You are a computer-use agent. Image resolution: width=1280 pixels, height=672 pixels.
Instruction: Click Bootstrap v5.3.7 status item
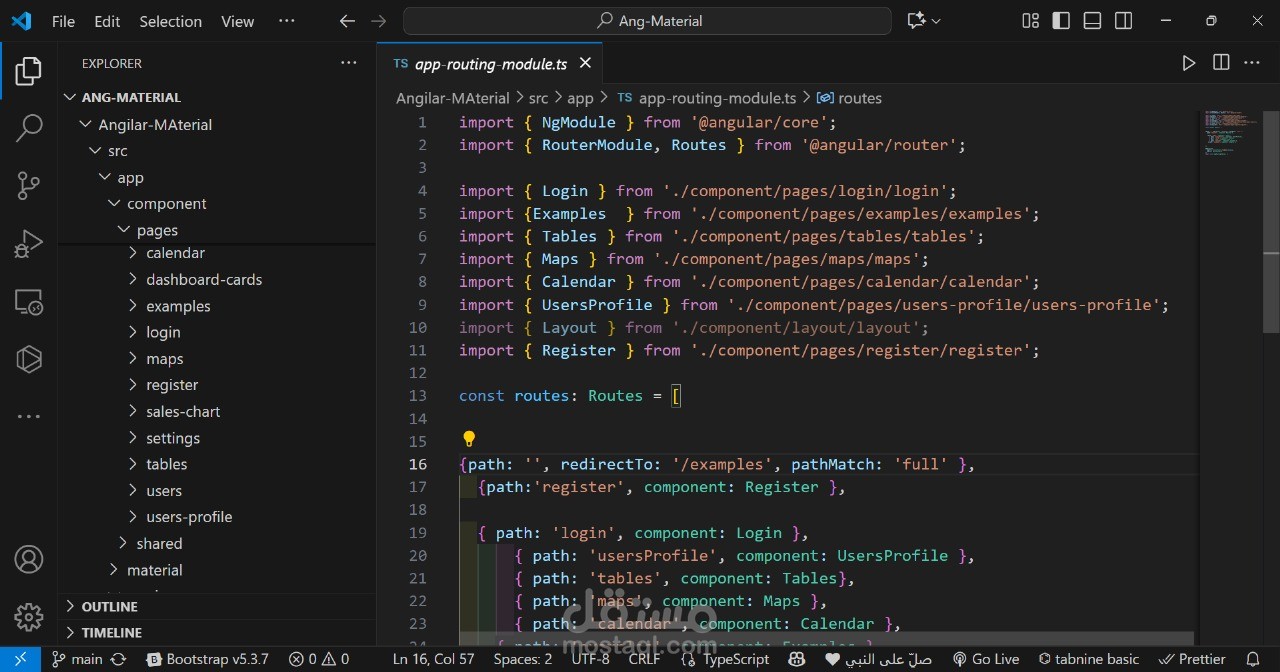point(208,659)
